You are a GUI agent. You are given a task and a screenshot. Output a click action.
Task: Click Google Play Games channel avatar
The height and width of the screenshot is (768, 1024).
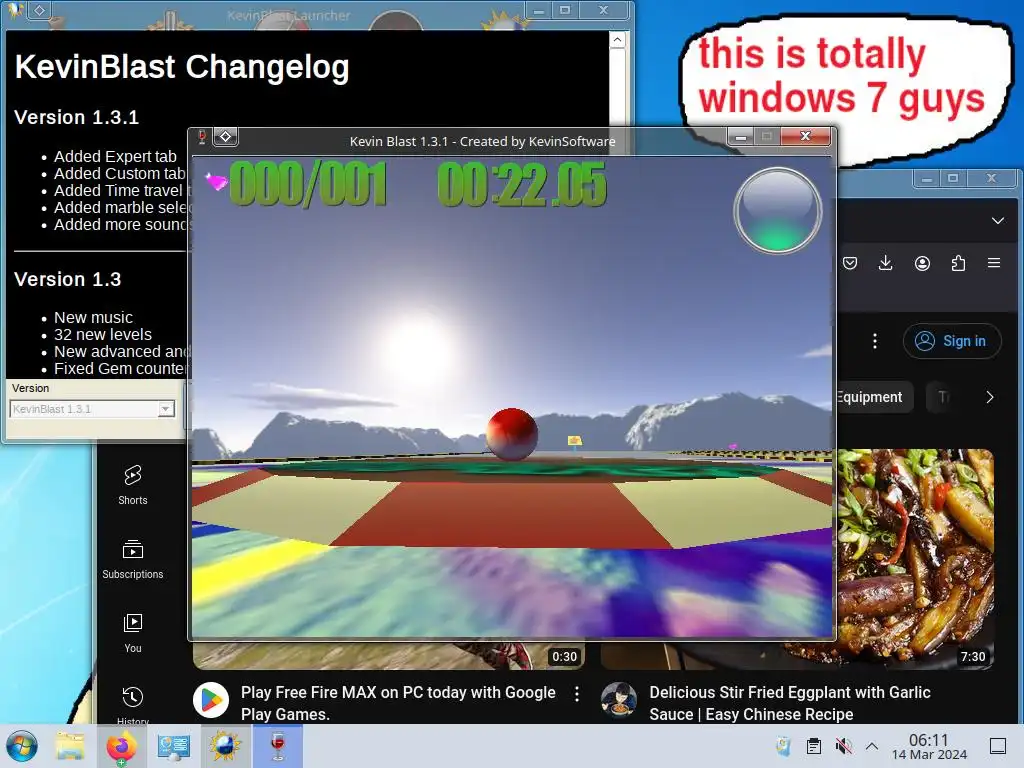(x=211, y=699)
